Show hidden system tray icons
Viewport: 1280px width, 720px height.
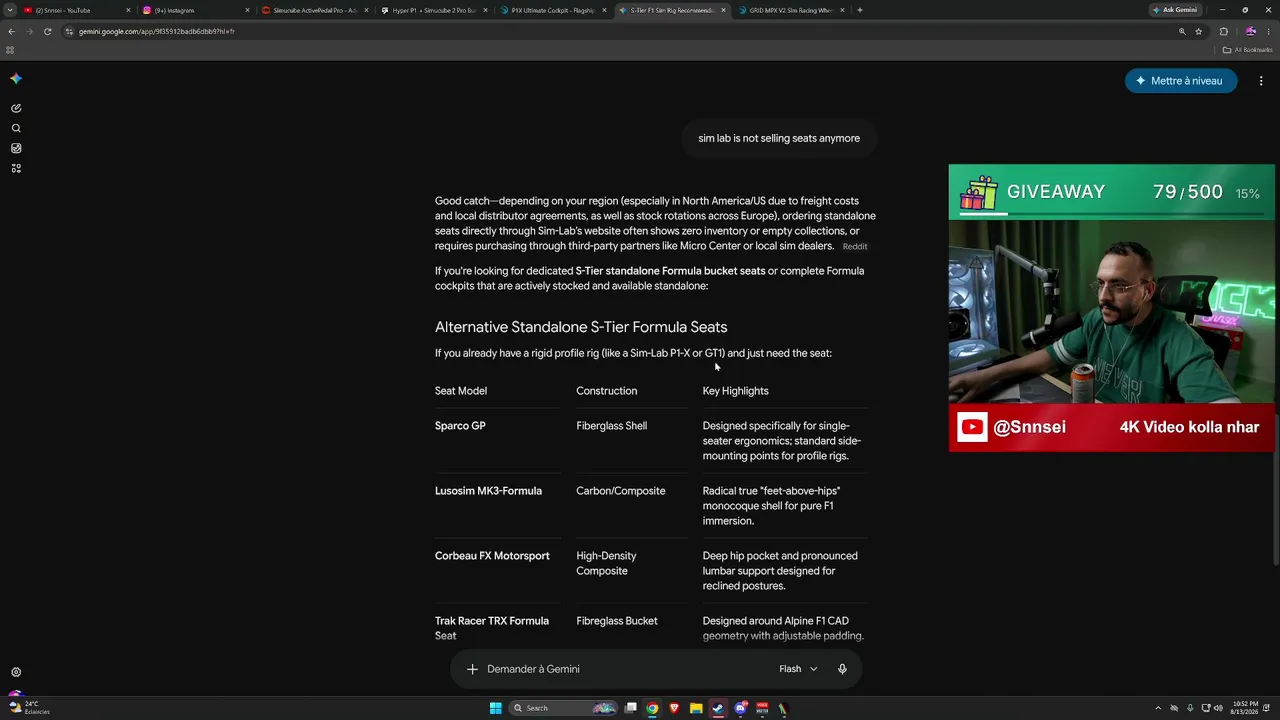[x=1158, y=708]
